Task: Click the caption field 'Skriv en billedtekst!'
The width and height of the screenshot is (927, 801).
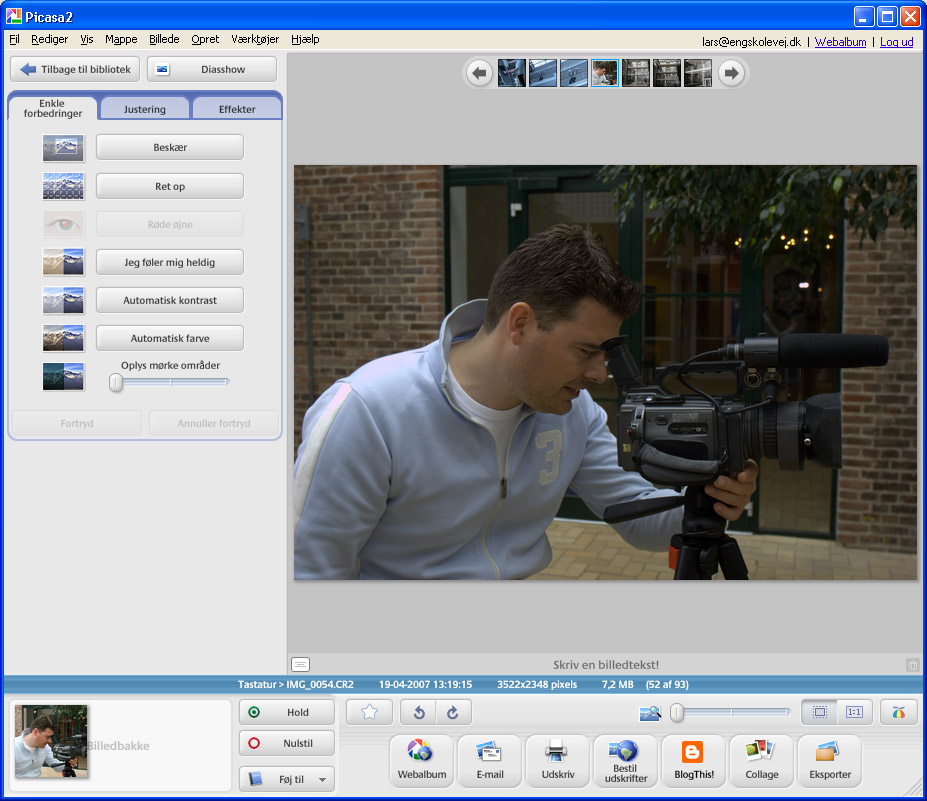Action: pyautogui.click(x=606, y=664)
